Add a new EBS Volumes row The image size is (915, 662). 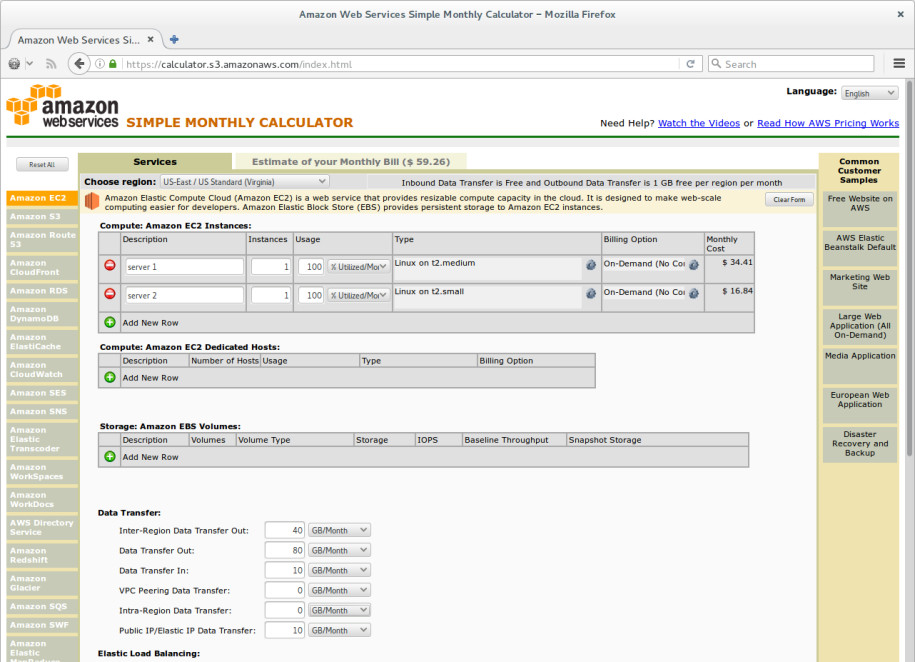click(x=110, y=457)
